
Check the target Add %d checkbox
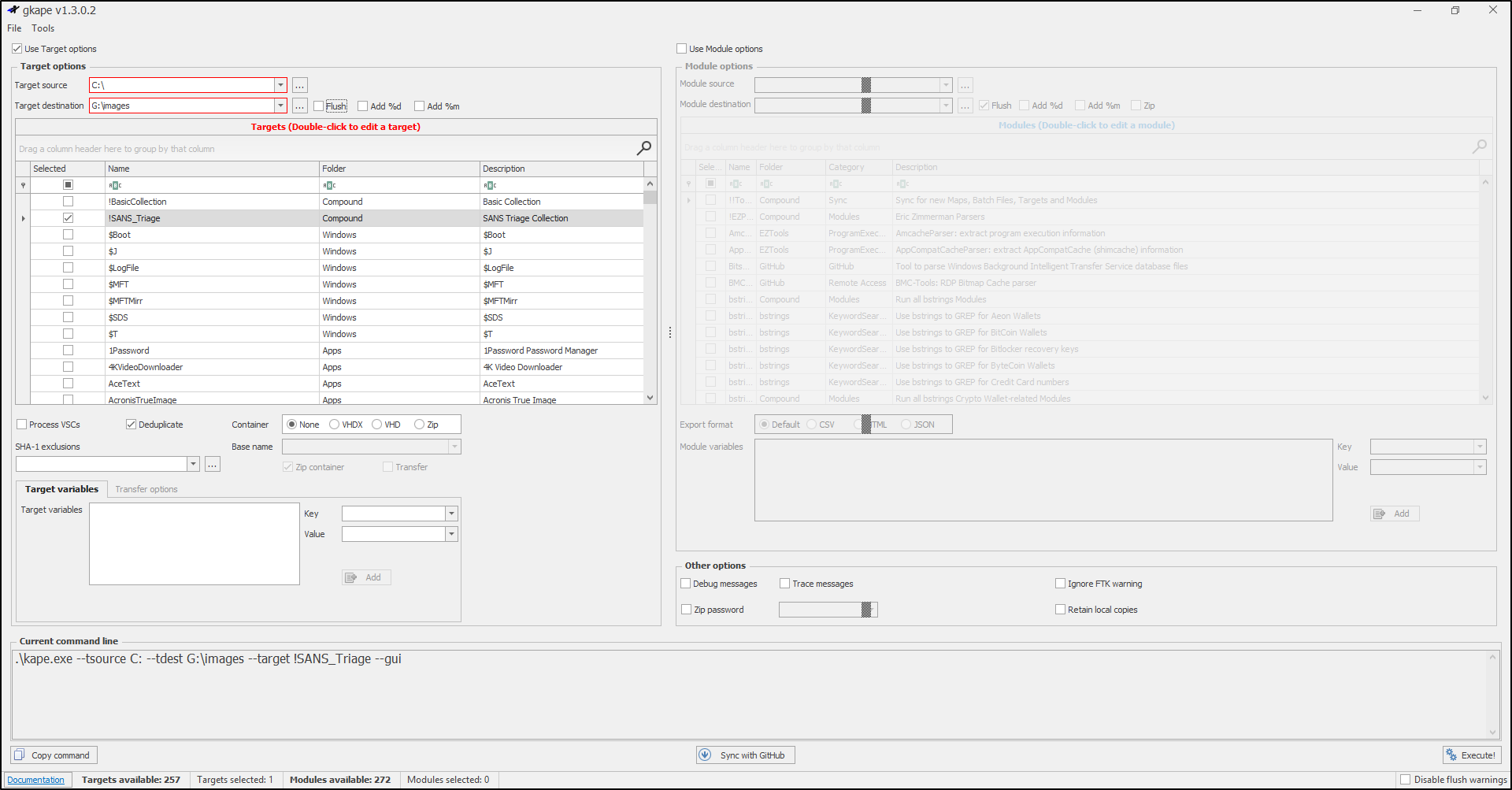[362, 106]
